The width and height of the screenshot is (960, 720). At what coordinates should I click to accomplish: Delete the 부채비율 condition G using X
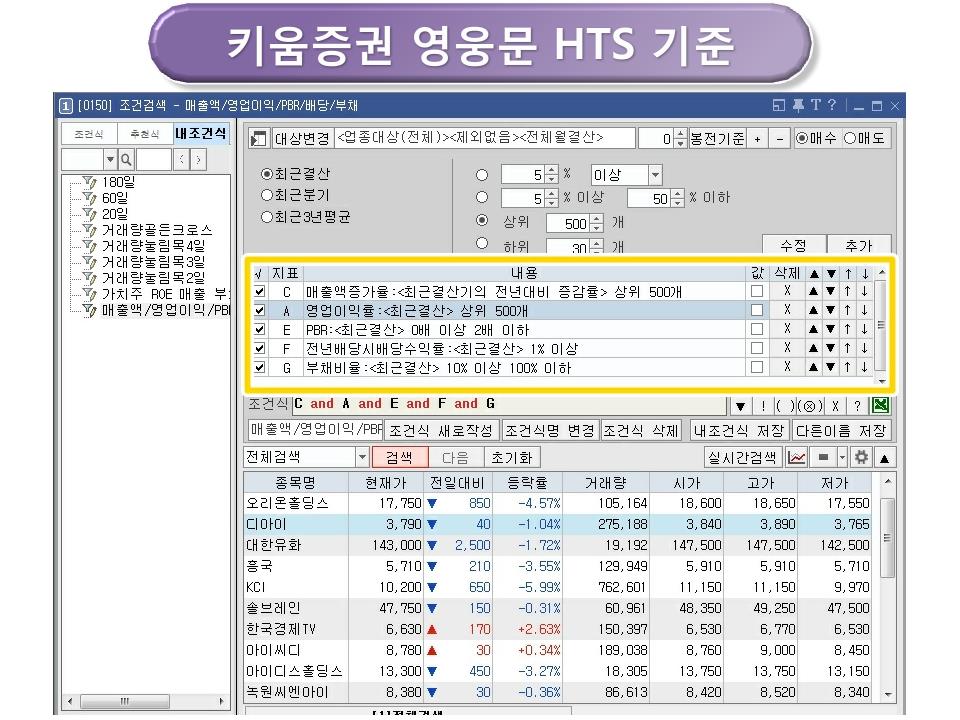(x=787, y=367)
